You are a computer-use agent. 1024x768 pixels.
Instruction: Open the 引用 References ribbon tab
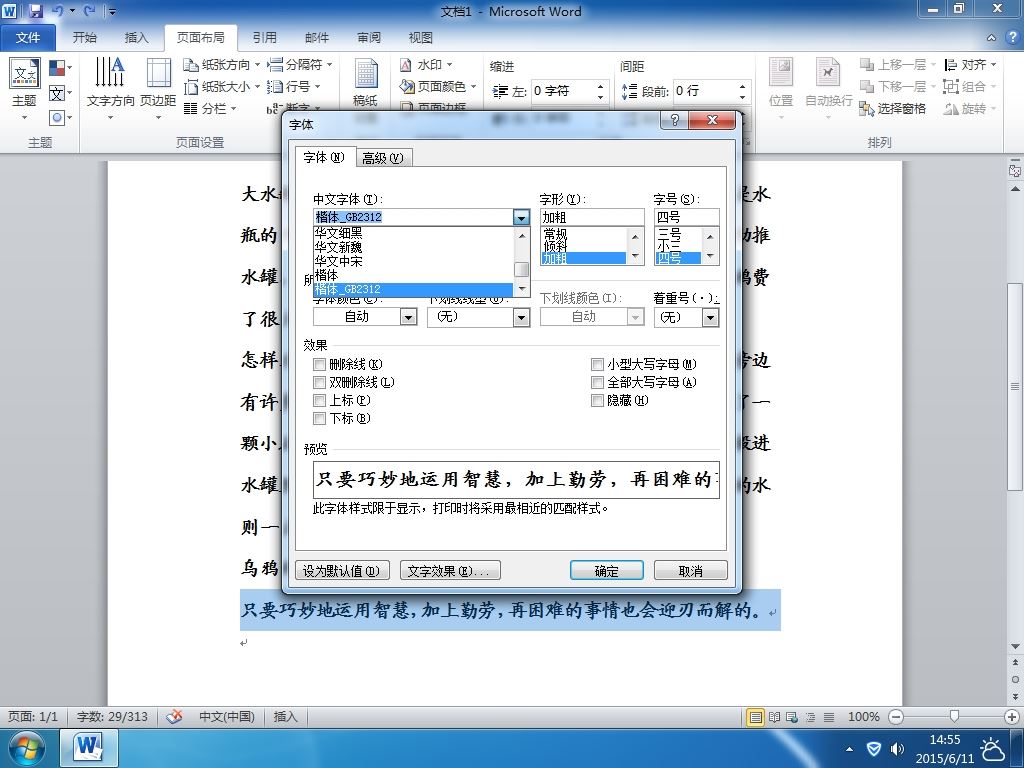tap(264, 38)
